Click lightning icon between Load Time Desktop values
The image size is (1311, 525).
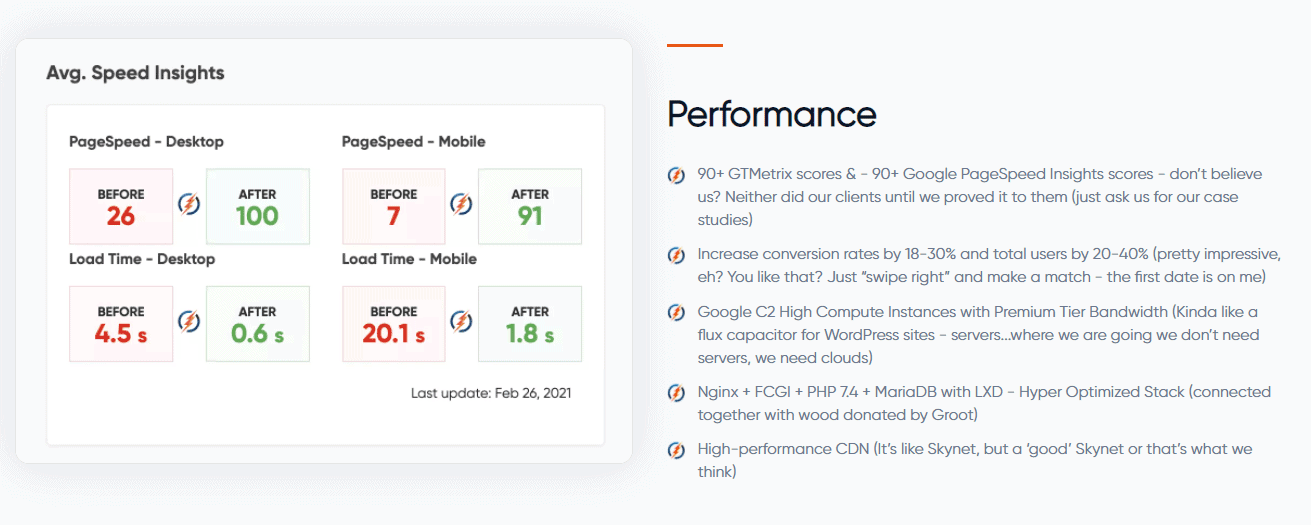[x=189, y=322]
